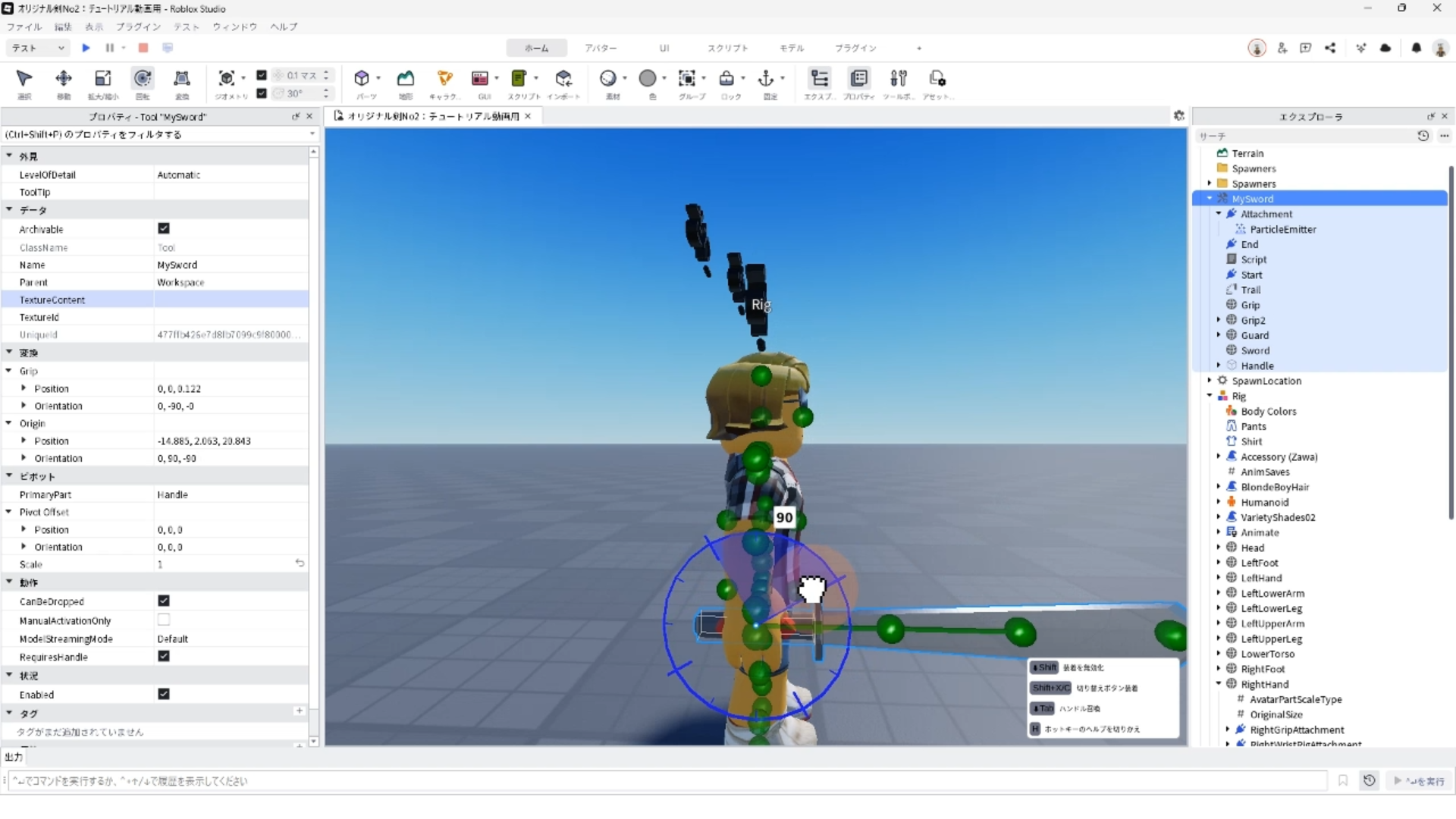Toggle the CanBeDropped checkbox
This screenshot has width=1456, height=819.
(164, 601)
